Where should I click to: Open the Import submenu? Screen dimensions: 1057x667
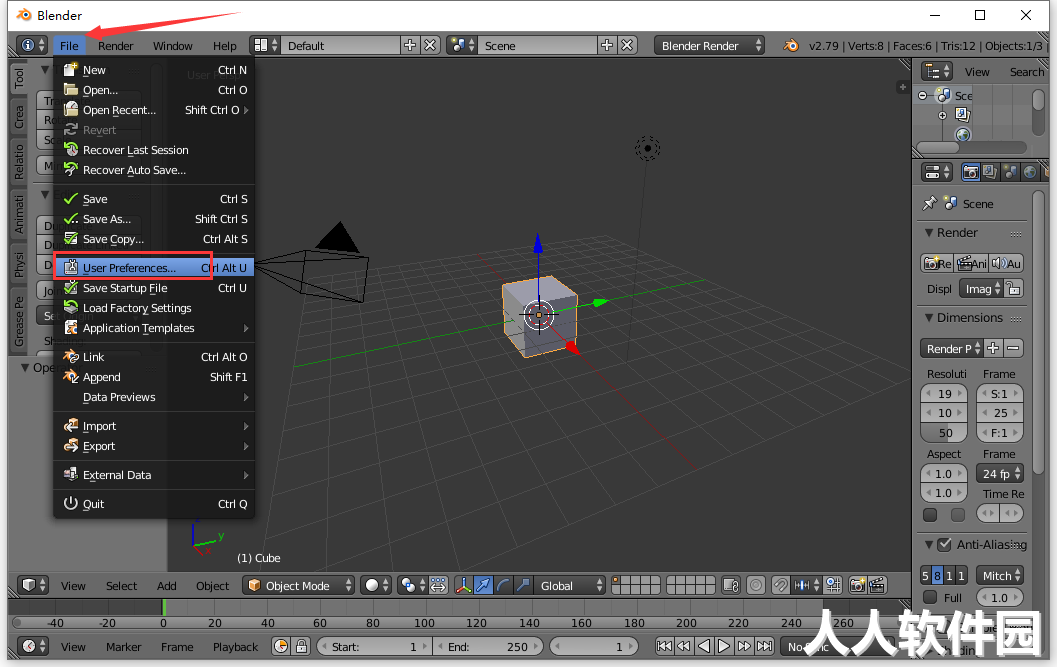[x=154, y=426]
